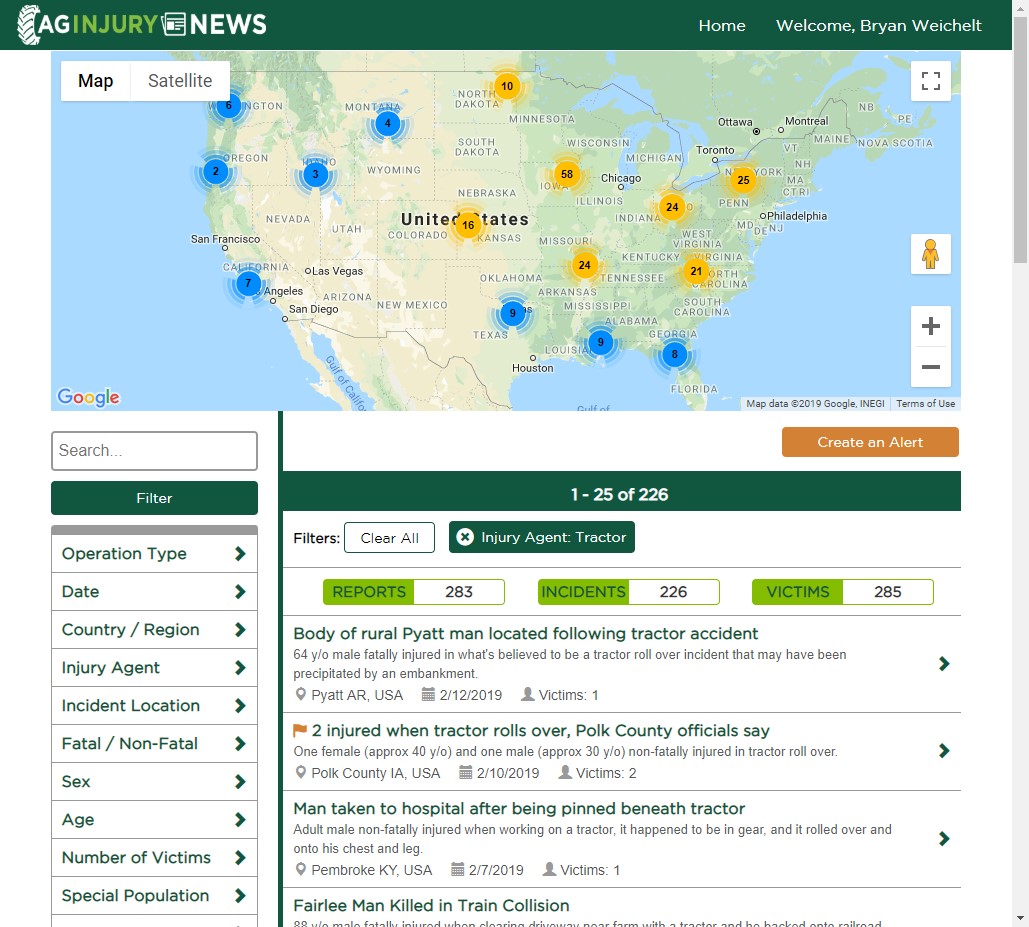Open the cluster marker showing 25
This screenshot has height=927, width=1029.
click(744, 180)
